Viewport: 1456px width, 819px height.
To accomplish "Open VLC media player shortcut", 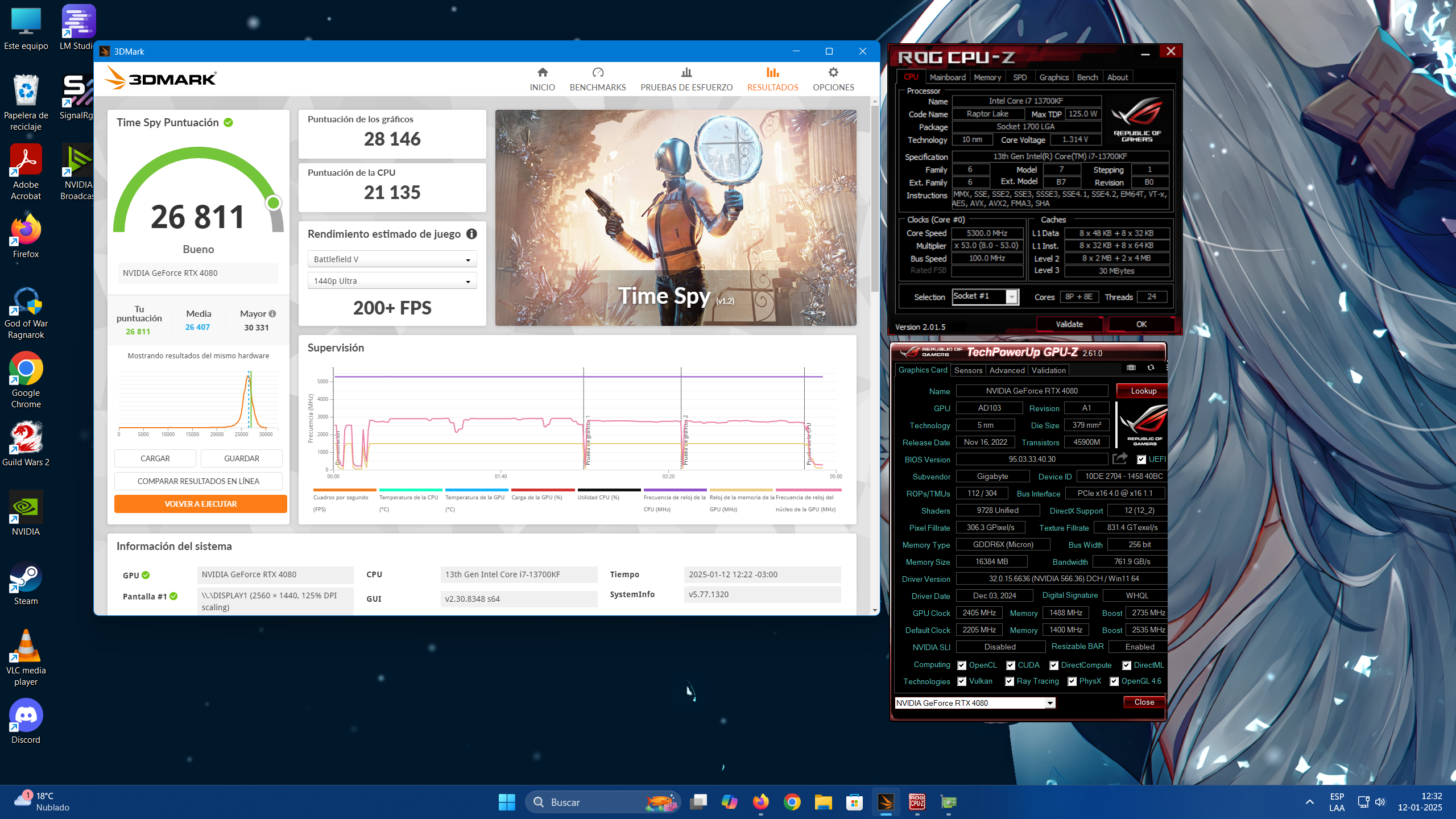I will click(26, 657).
